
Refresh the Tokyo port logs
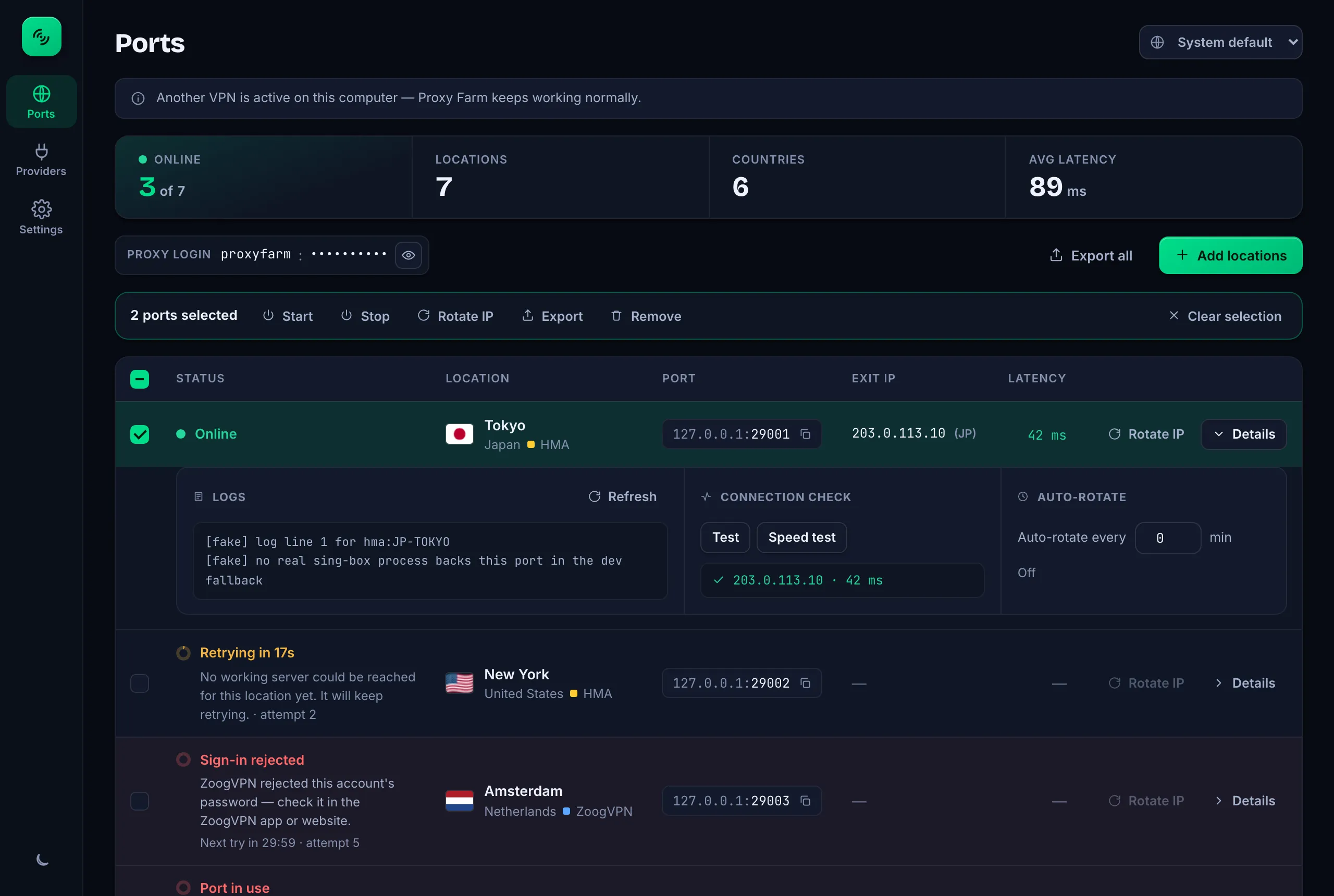point(622,496)
